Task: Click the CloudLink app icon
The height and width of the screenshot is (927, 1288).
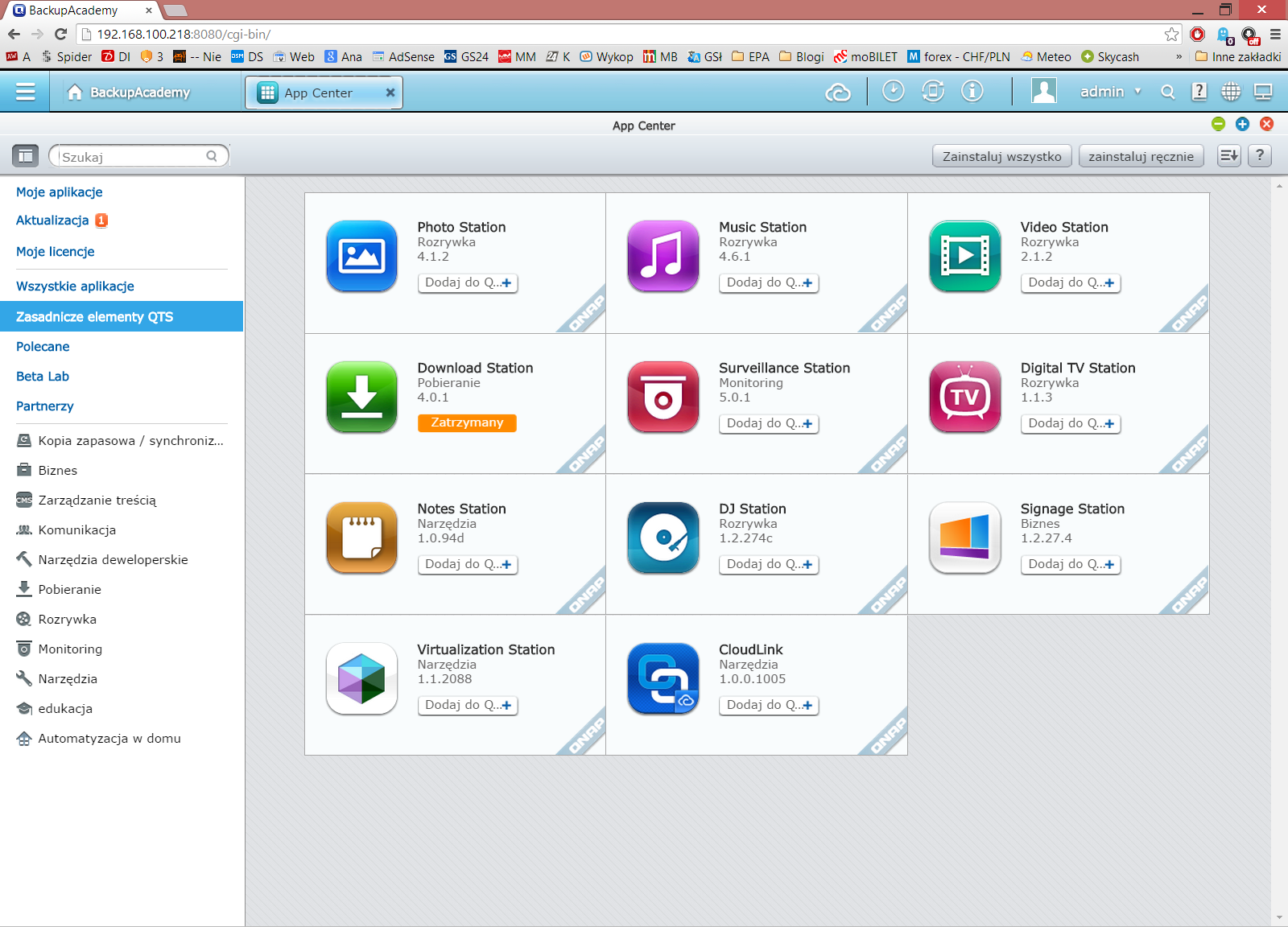Action: click(663, 678)
